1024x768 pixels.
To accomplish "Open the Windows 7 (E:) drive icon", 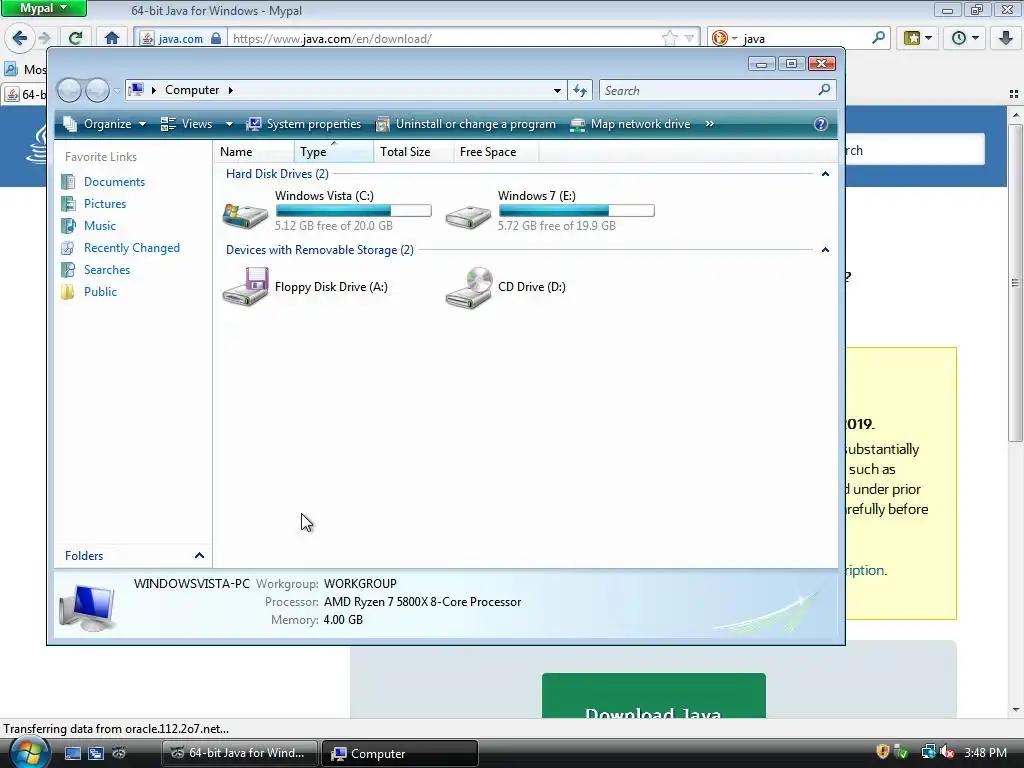I will click(x=468, y=216).
